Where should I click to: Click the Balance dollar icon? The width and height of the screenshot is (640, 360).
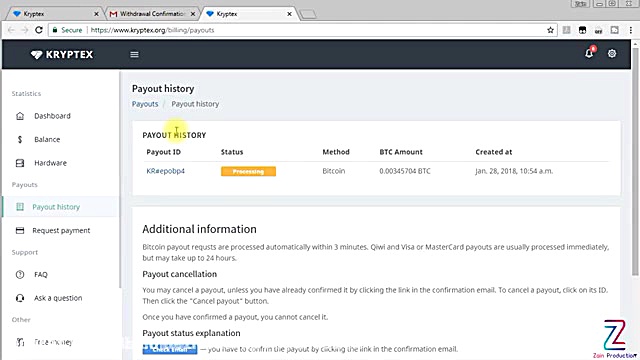tap(20, 140)
